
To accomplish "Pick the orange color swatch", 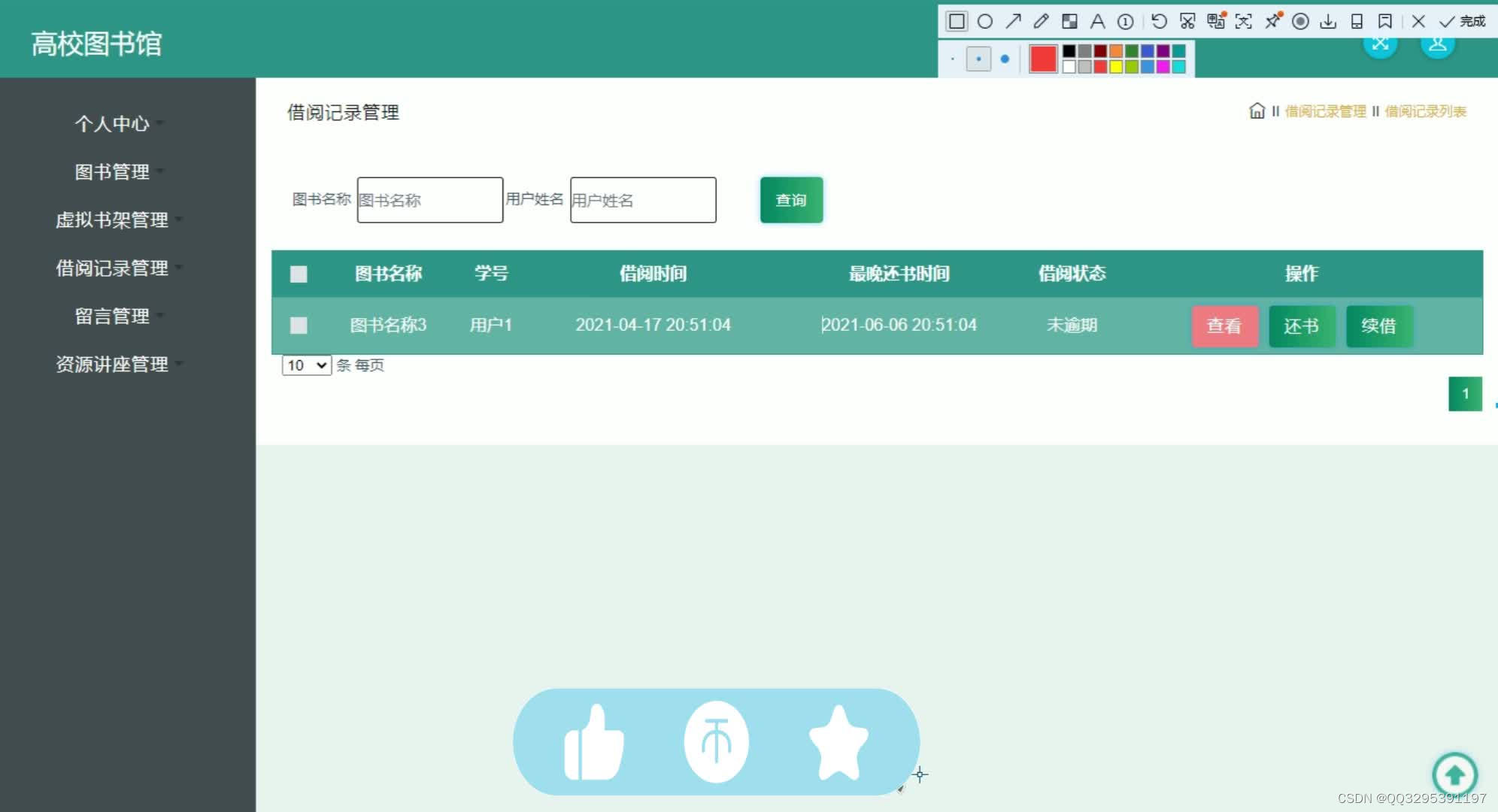I will [1116, 51].
